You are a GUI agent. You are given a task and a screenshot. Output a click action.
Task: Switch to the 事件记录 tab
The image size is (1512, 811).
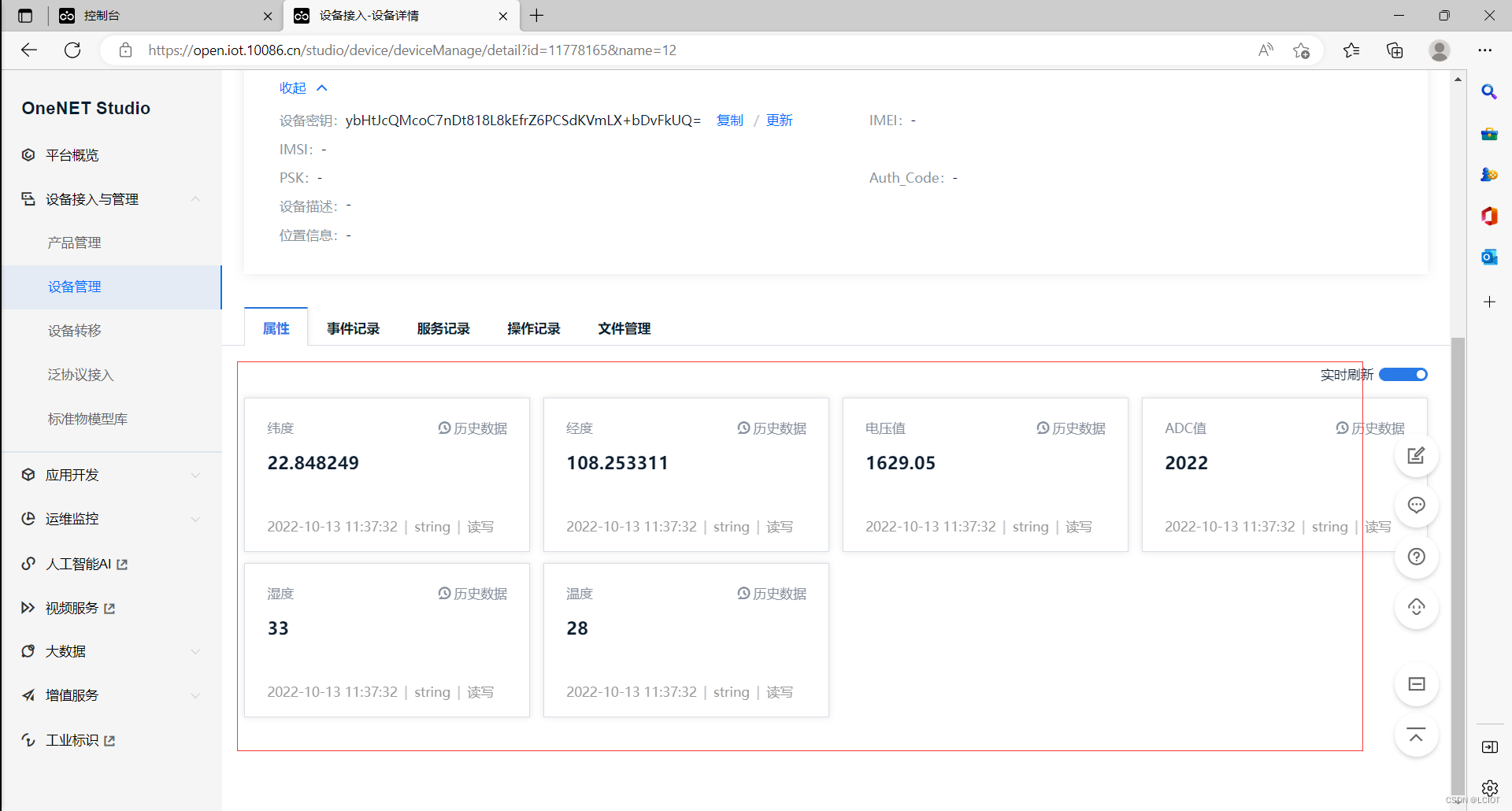coord(354,328)
